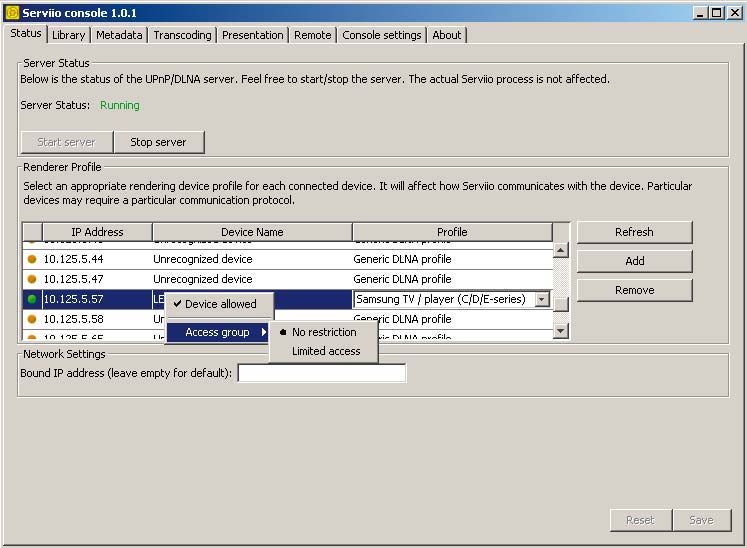Toggle the Device allowed context menu item
747x548 pixels.
tap(219, 304)
